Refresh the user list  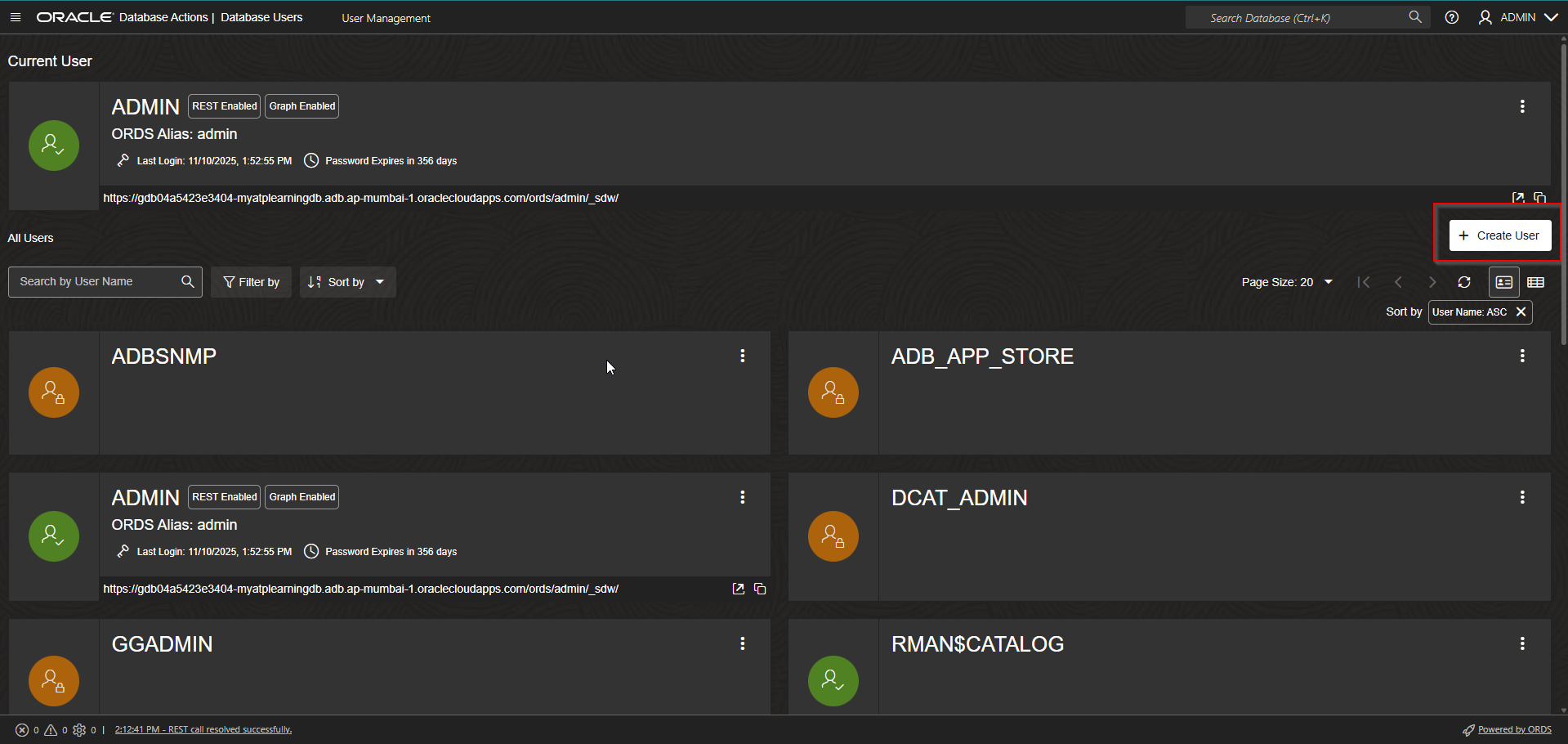click(x=1463, y=282)
